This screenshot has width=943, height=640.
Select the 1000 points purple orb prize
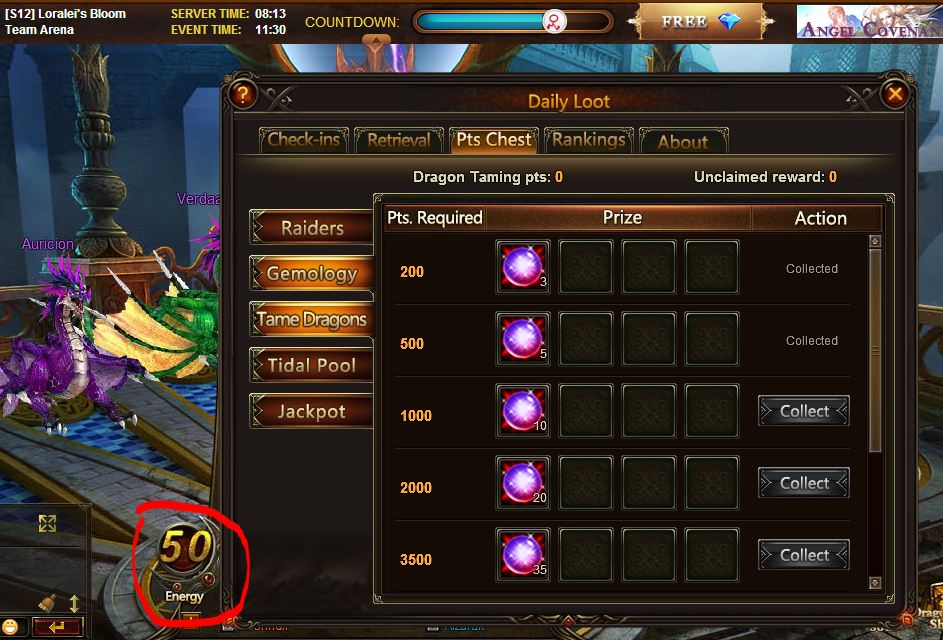click(x=523, y=411)
